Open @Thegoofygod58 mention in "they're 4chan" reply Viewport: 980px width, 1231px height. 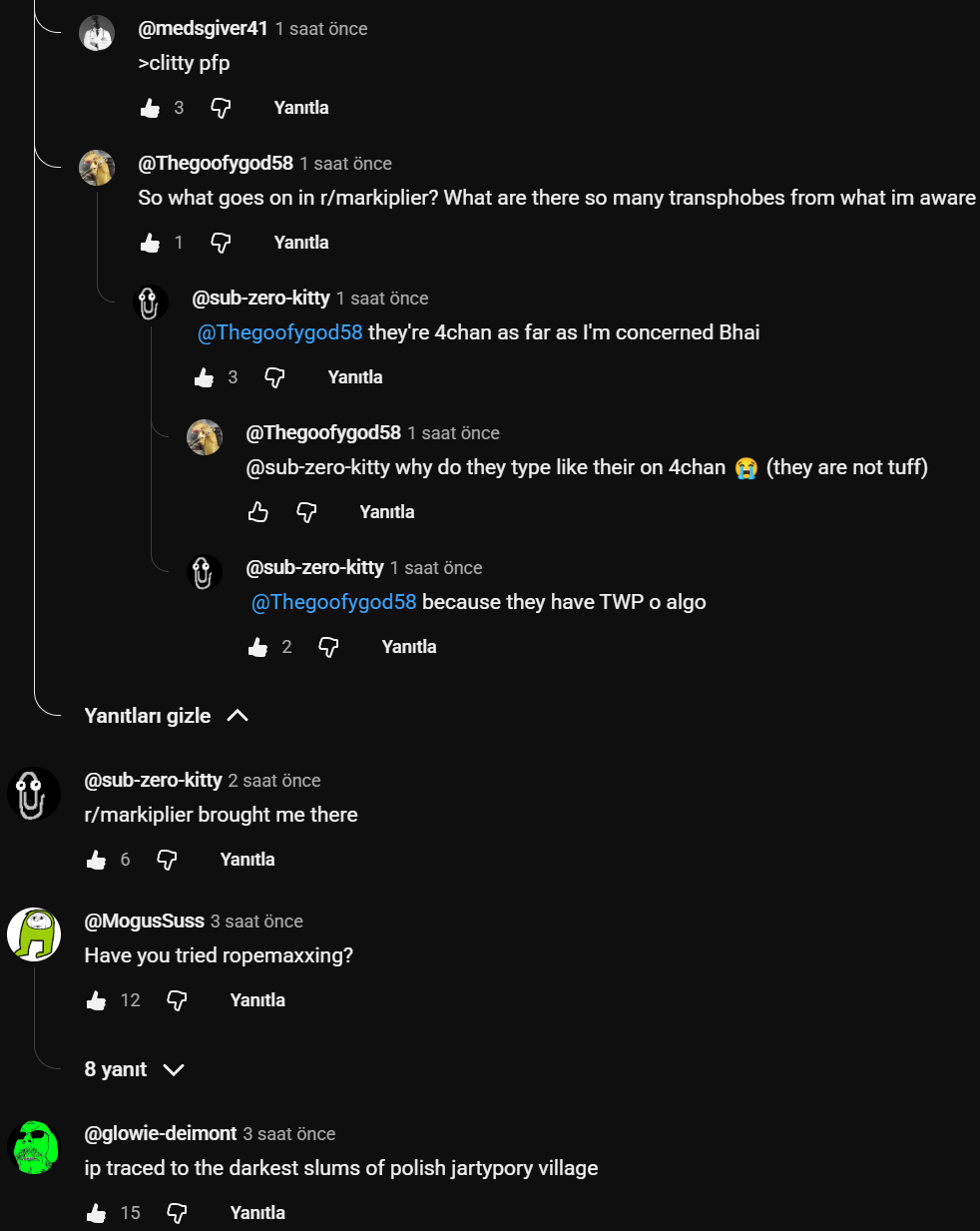coord(280,332)
